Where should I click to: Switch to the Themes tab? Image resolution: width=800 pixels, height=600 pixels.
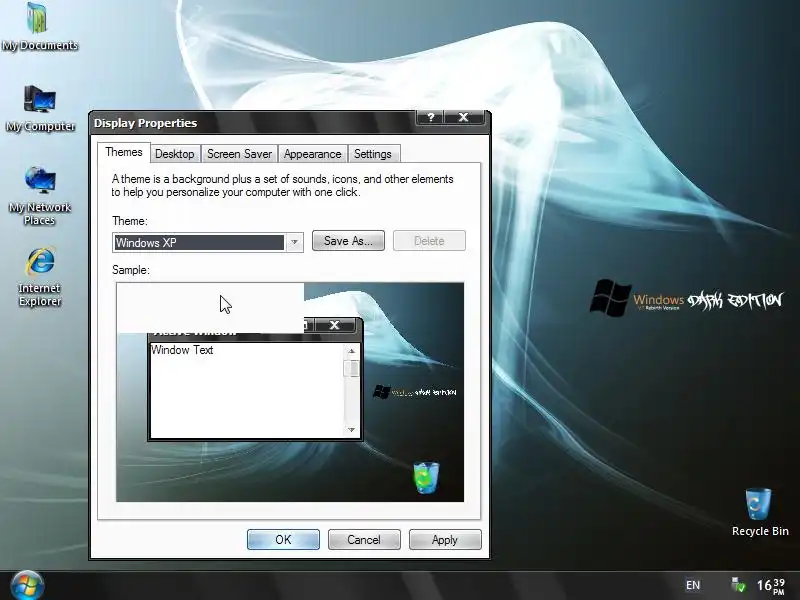tap(123, 152)
